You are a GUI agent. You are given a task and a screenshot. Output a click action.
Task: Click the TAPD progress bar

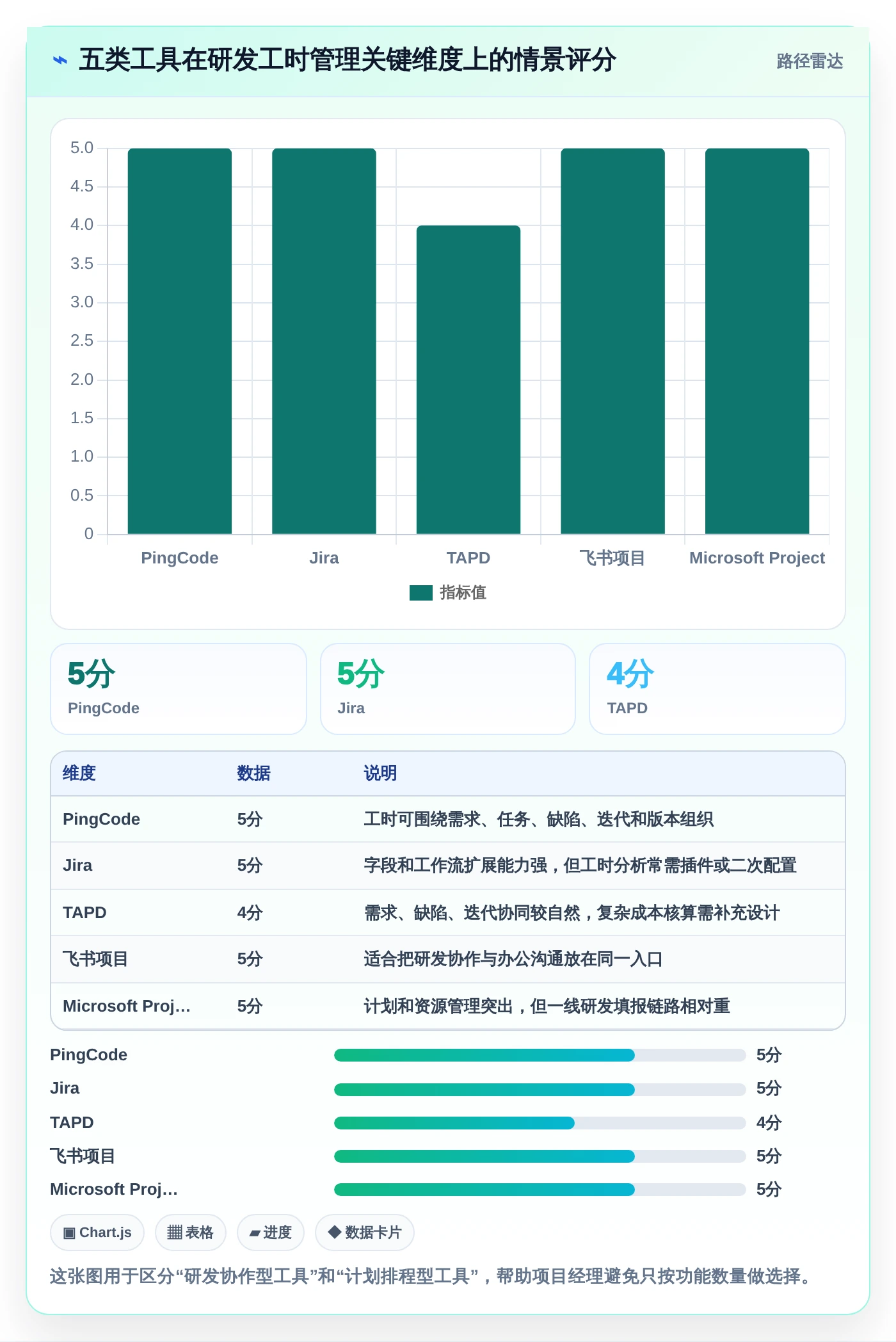[540, 1123]
